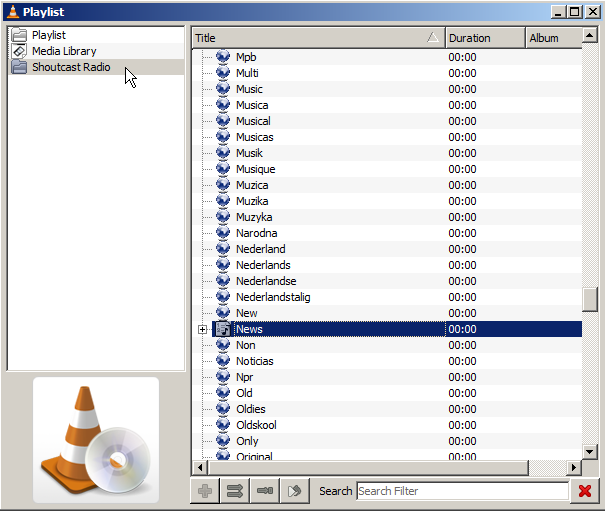This screenshot has height=511, width=605.
Task: Select the Nederland genre entry
Action: coord(260,249)
